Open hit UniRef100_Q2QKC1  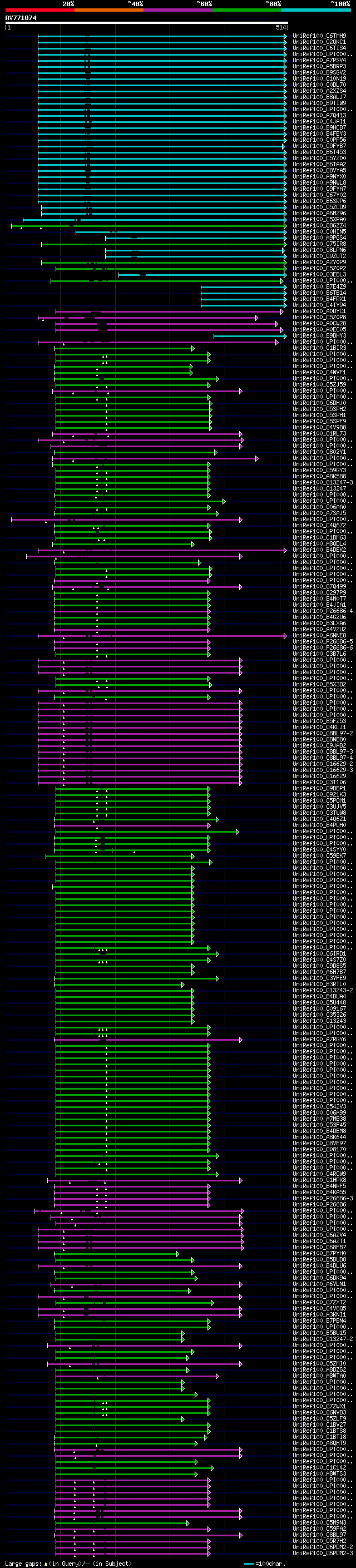[319, 42]
